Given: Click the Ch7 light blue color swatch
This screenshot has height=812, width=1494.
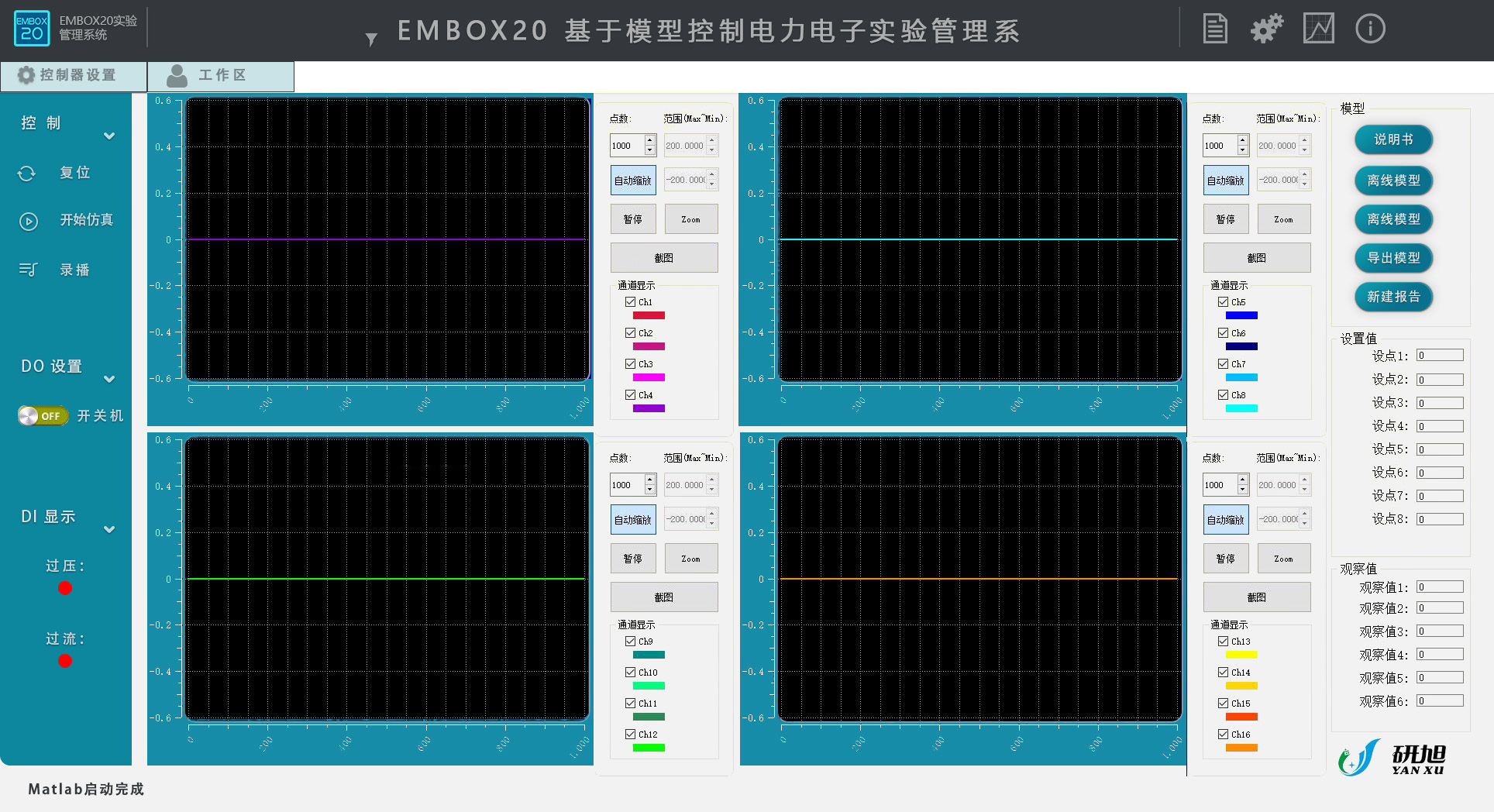Looking at the screenshot, I should (1241, 377).
